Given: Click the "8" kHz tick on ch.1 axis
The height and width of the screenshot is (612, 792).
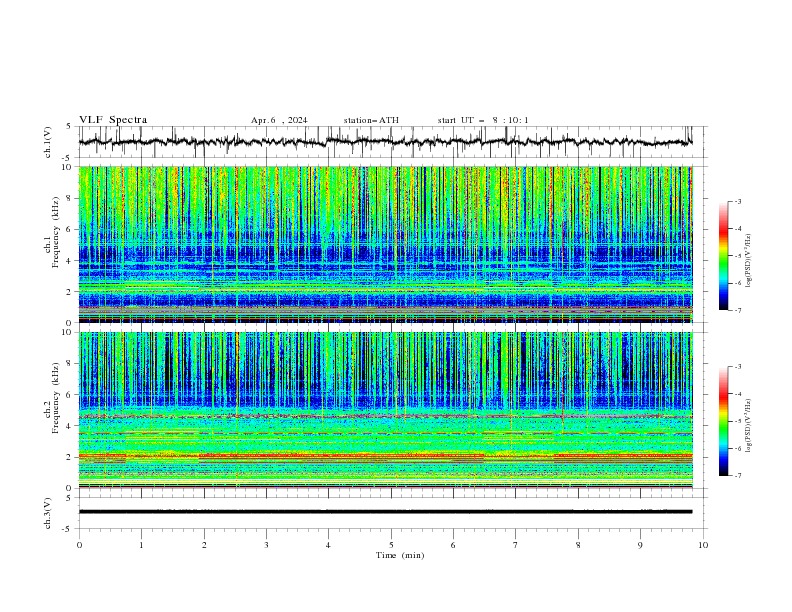Looking at the screenshot, I should tap(70, 198).
